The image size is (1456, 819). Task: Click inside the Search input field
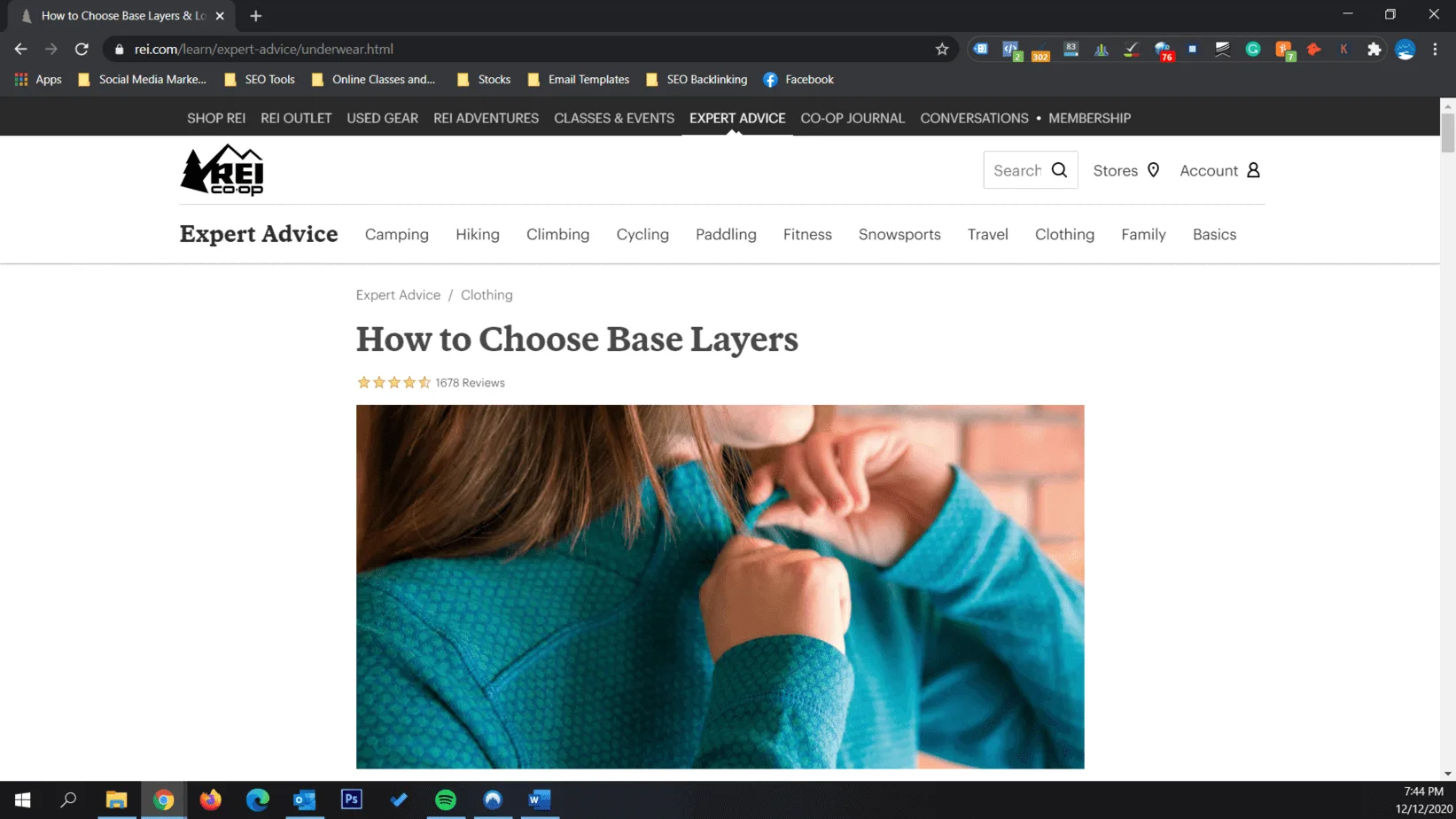[x=1016, y=170]
